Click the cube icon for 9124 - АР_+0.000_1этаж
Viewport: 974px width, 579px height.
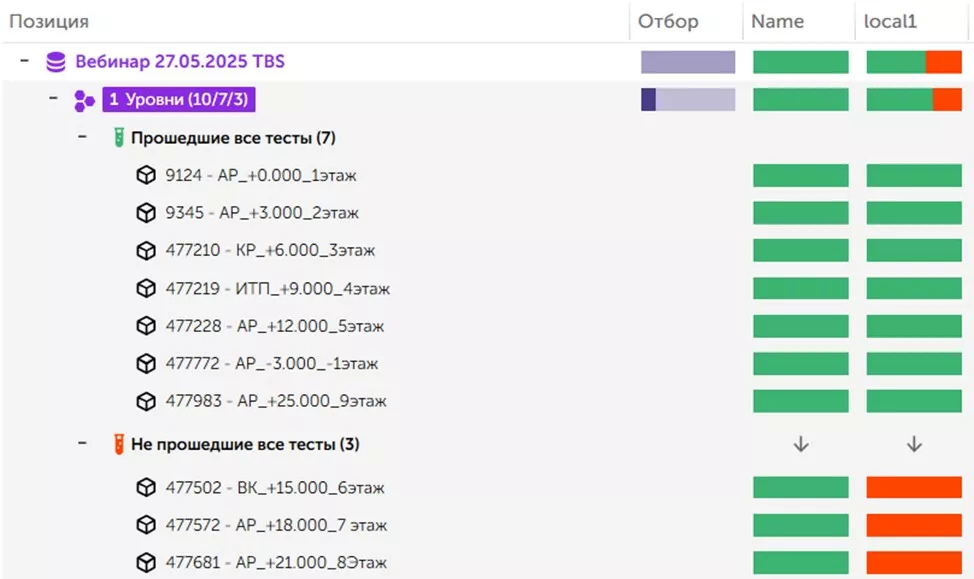[146, 176]
